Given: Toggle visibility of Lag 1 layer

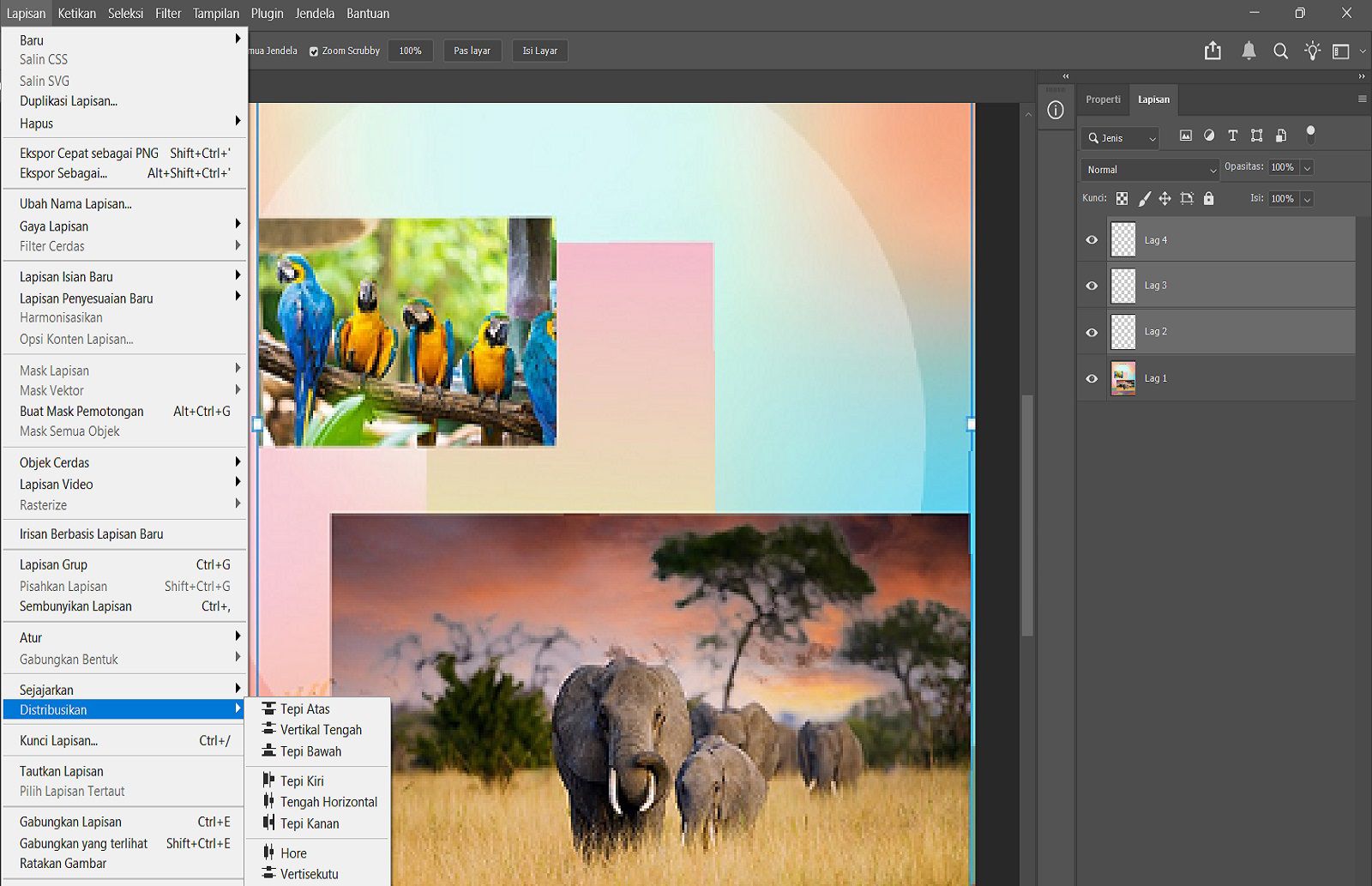Looking at the screenshot, I should click(1092, 378).
